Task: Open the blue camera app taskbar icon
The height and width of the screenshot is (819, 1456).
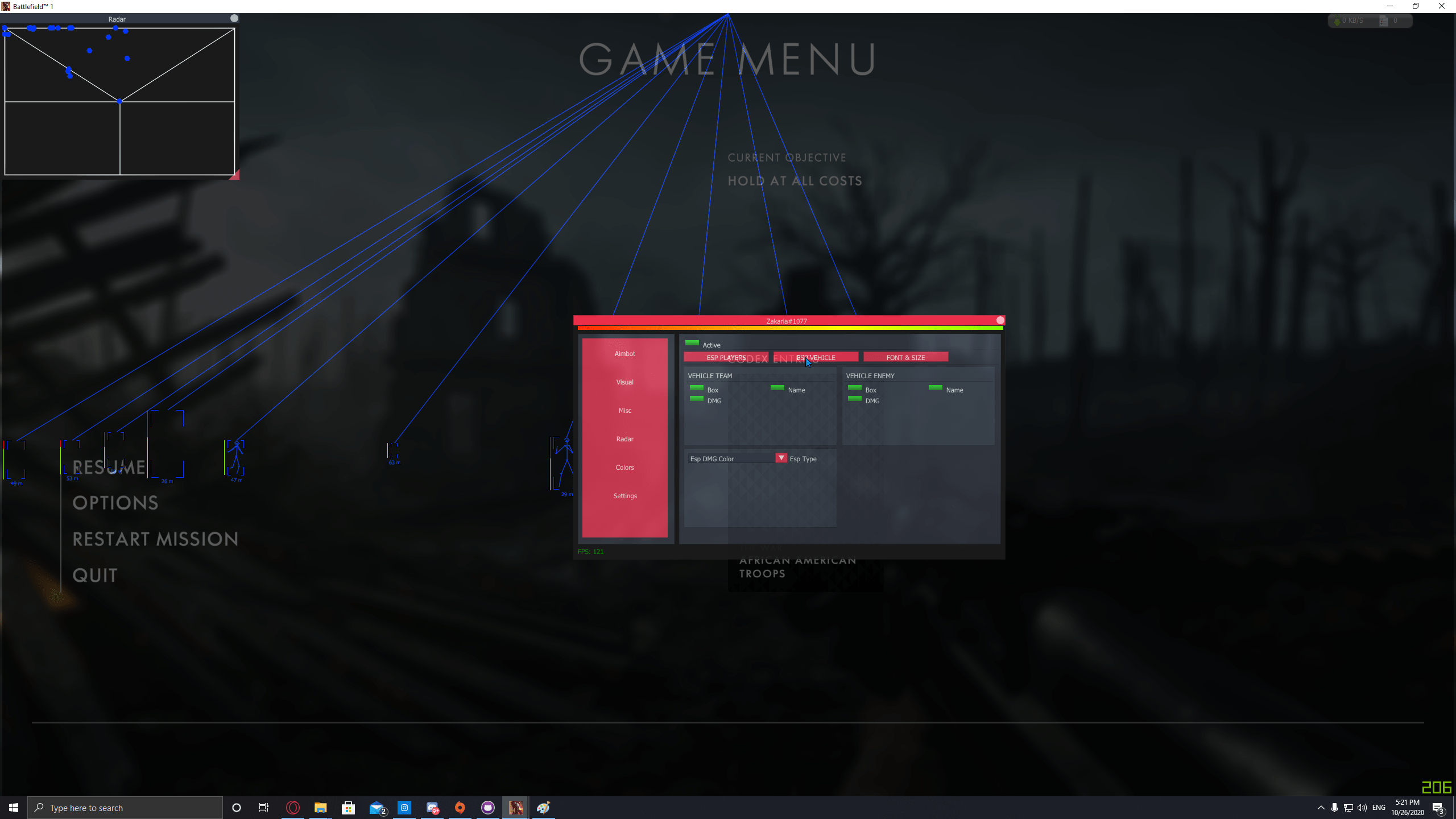Action: (404, 808)
